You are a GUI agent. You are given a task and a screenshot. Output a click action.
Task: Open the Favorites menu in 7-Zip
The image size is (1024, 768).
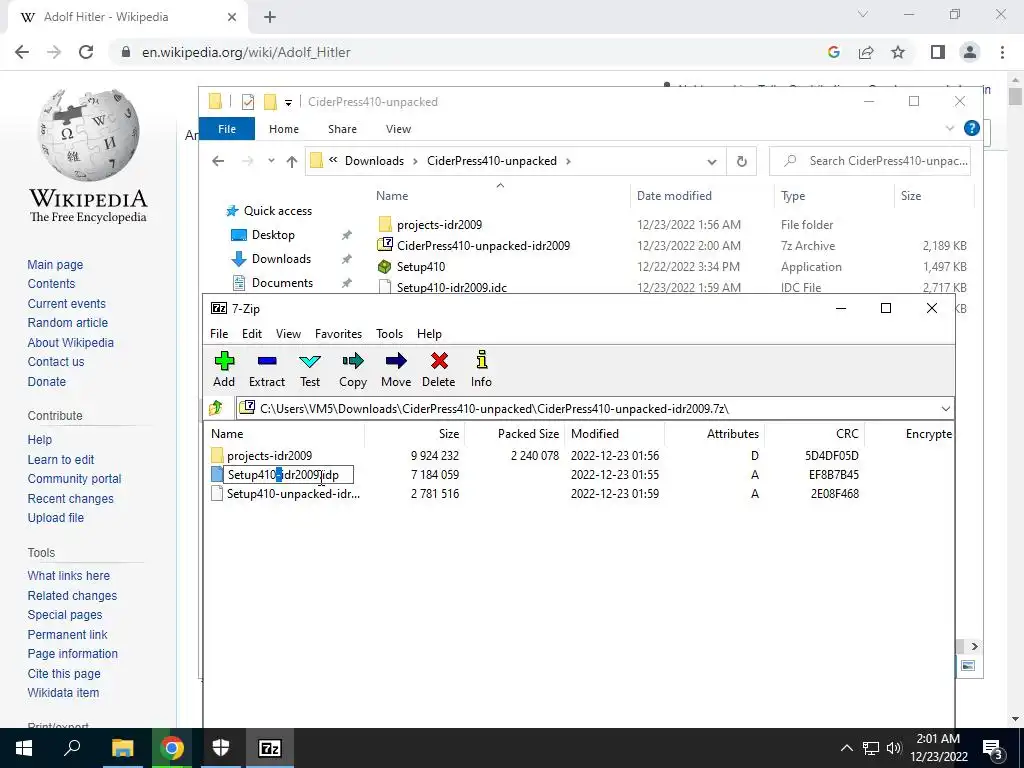[338, 334]
